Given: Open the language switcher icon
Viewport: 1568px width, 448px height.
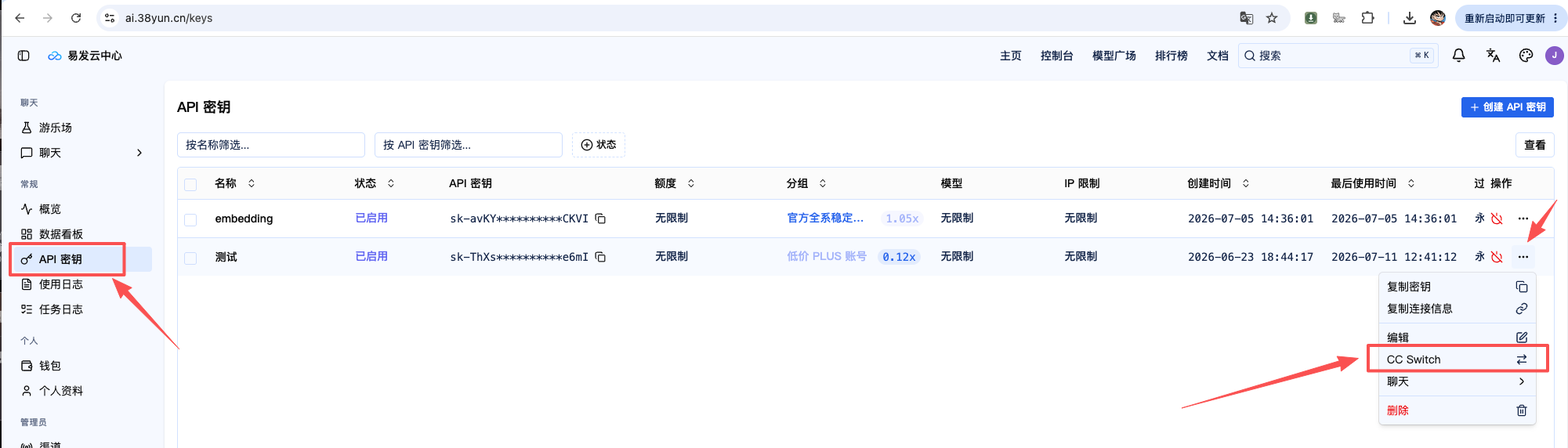Looking at the screenshot, I should 1493,56.
